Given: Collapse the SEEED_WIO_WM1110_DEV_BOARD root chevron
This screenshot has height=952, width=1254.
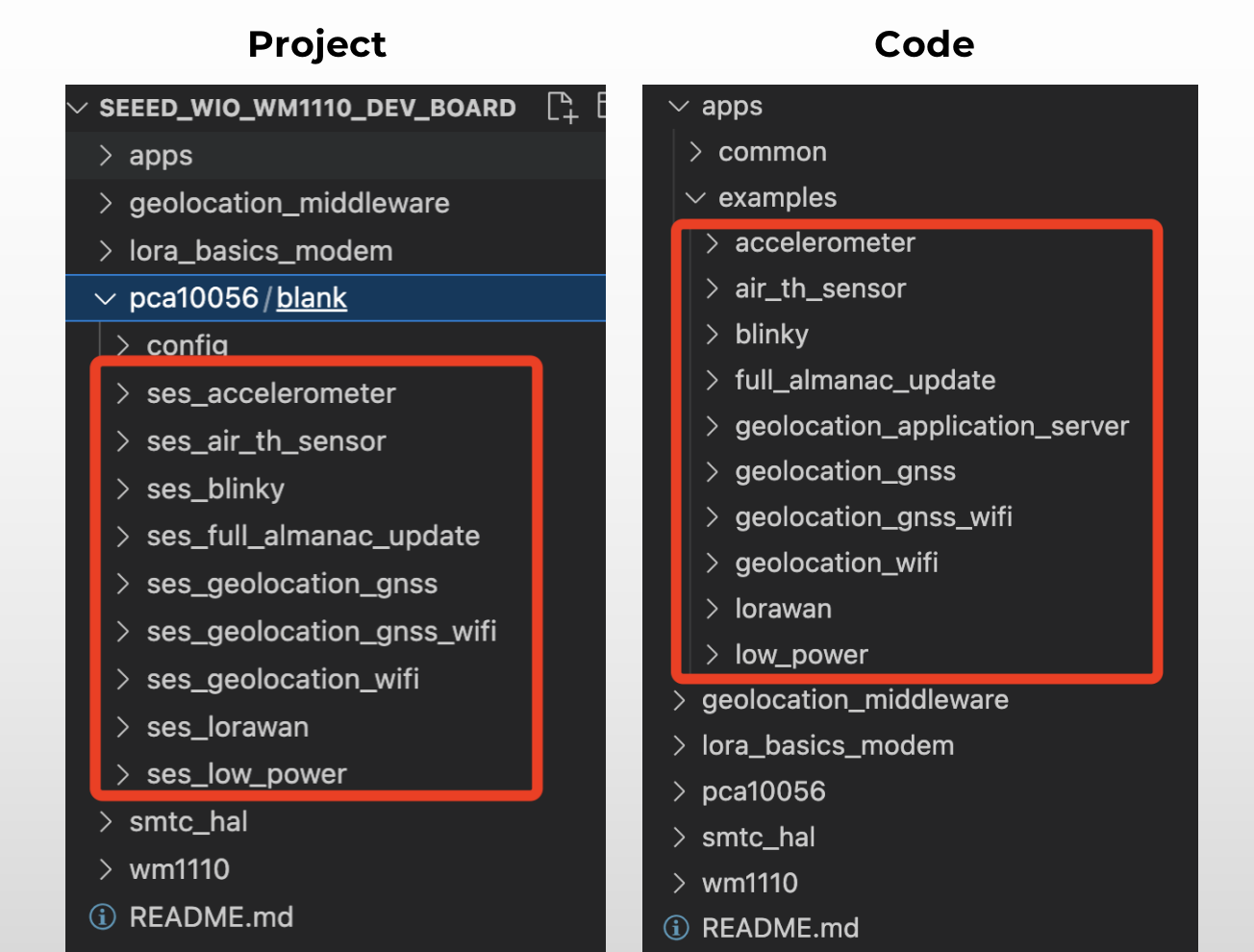Looking at the screenshot, I should pyautogui.click(x=78, y=108).
